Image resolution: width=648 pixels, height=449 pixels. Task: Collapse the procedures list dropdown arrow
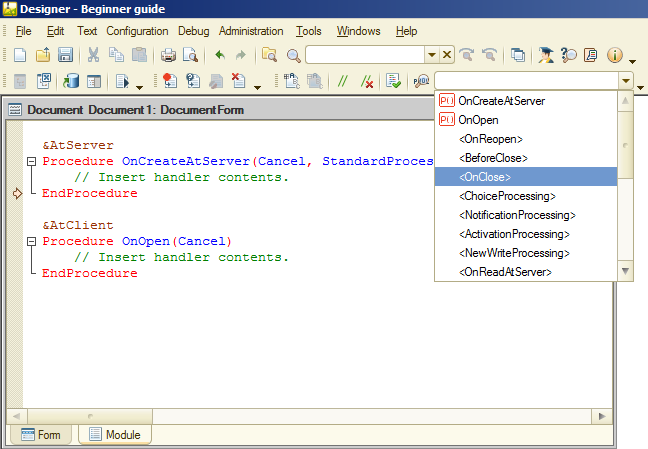click(x=626, y=81)
